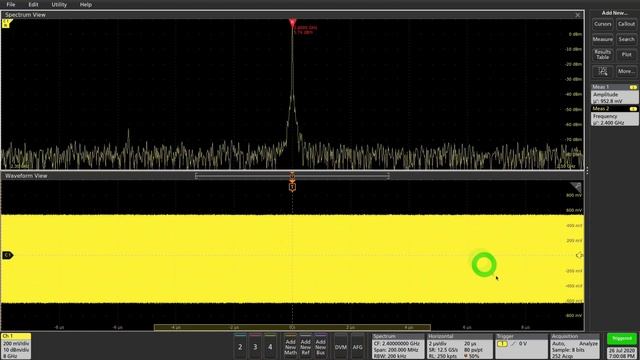The image size is (640, 360).
Task: Close the Spectrum View panel
Action: click(x=578, y=15)
